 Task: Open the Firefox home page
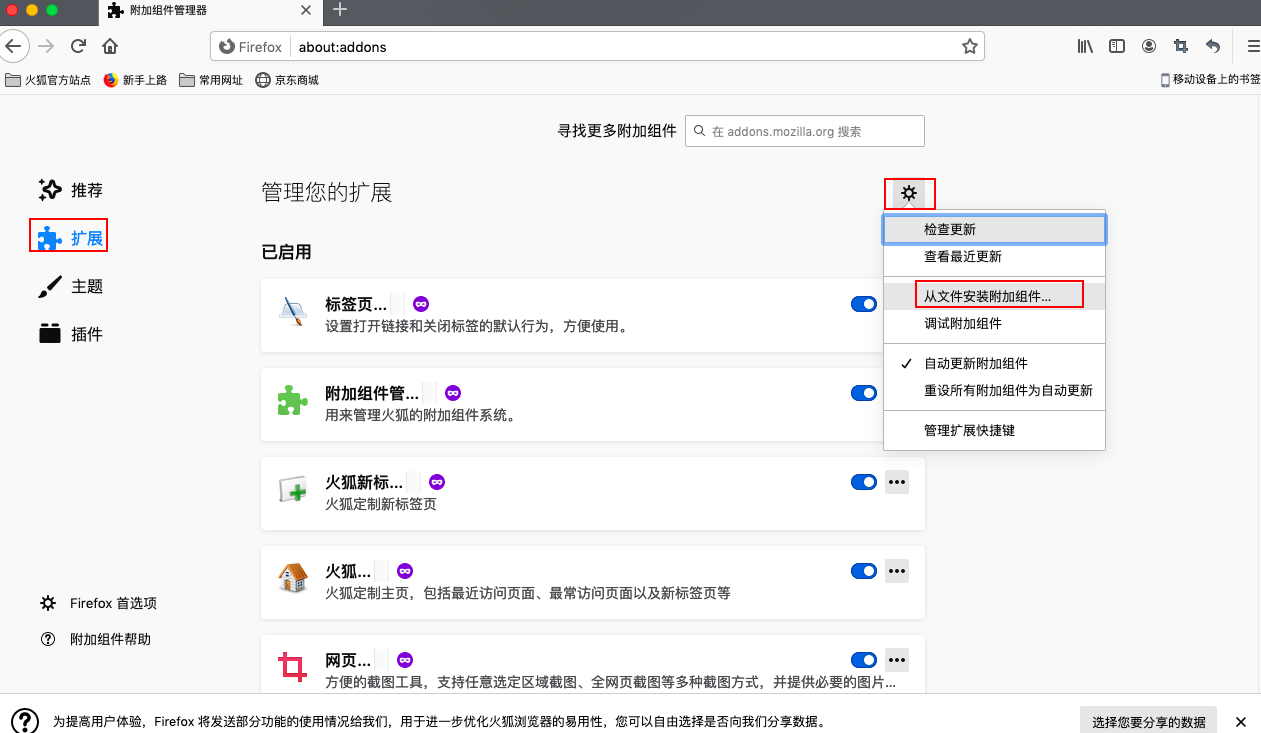point(110,46)
